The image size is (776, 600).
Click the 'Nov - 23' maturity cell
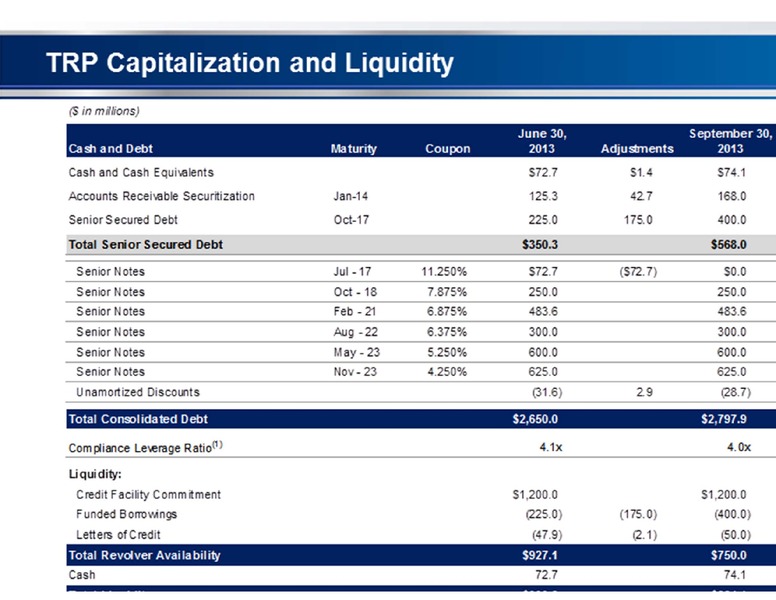tap(355, 372)
